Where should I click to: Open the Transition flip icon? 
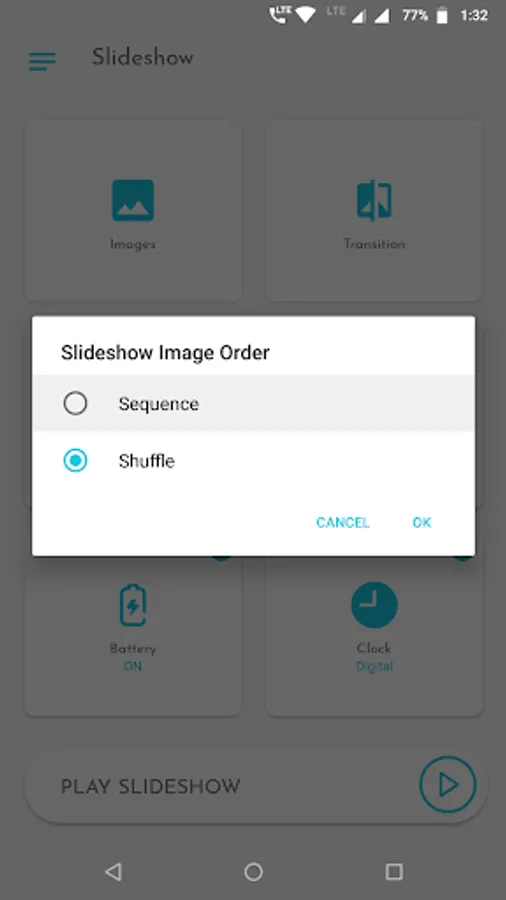(x=374, y=200)
